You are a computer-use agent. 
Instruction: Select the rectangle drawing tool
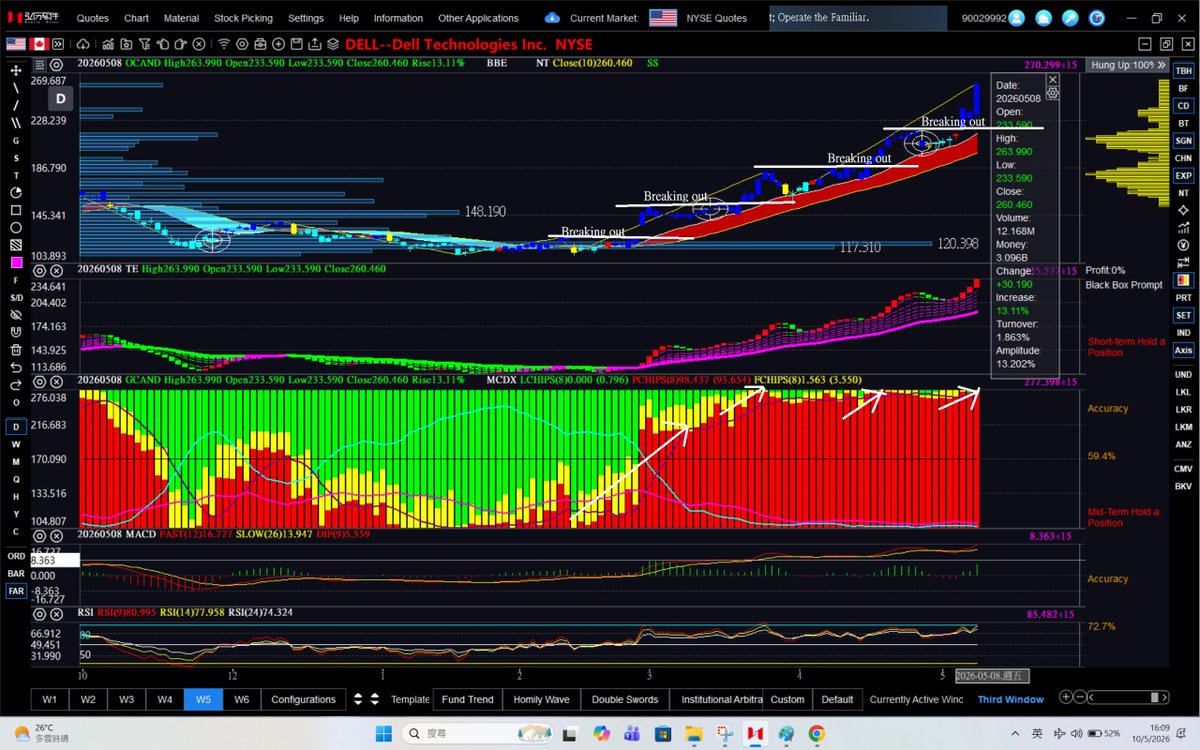point(16,210)
